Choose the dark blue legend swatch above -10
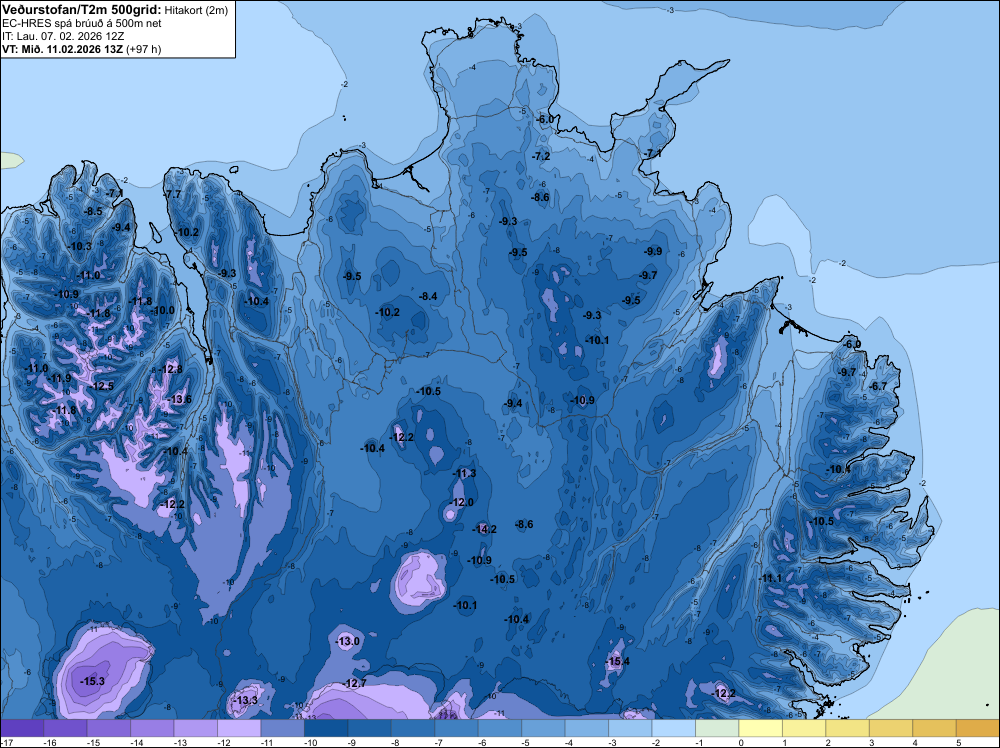 (326, 728)
